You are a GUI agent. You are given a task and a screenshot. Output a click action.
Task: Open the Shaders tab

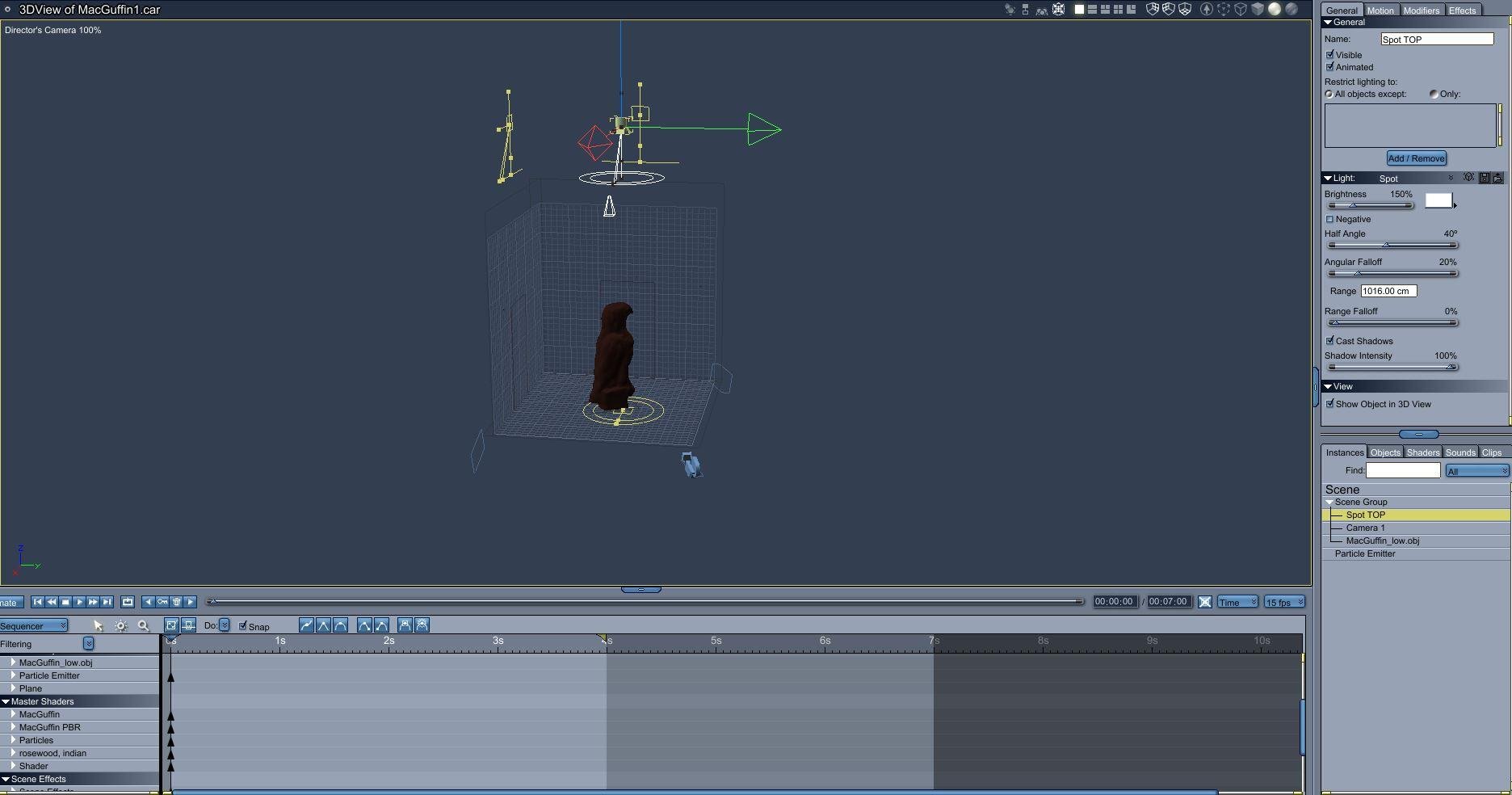[1423, 452]
